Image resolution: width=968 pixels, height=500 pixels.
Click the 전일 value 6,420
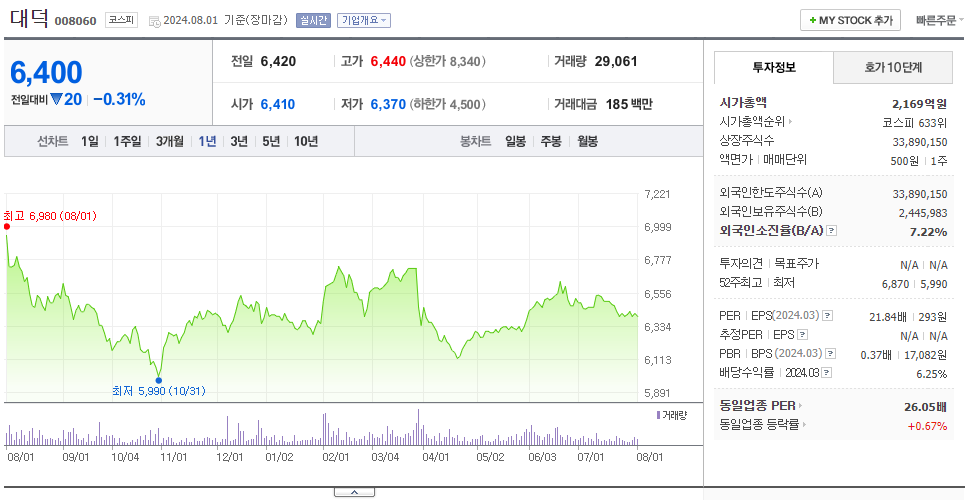click(x=278, y=61)
